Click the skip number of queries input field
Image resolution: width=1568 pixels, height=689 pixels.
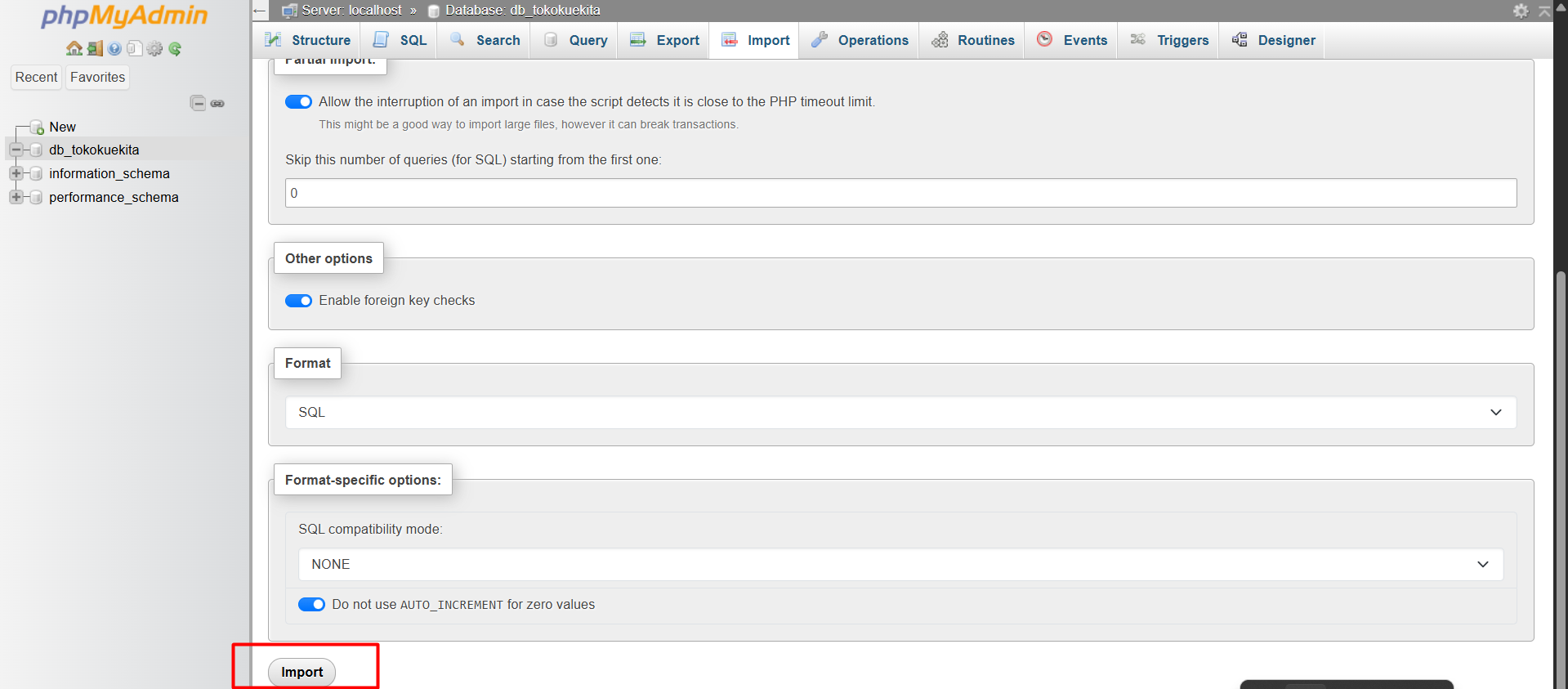coord(900,193)
